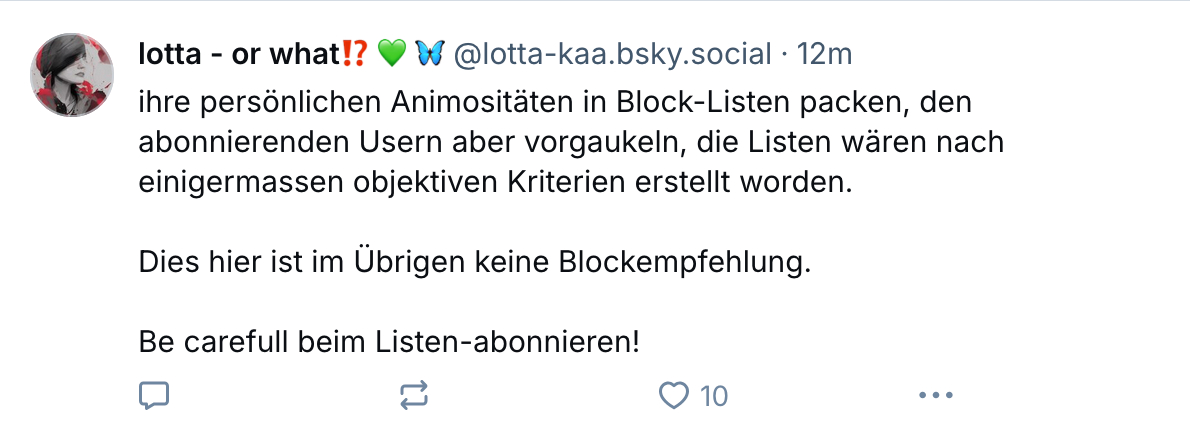This screenshot has width=1190, height=436.
Task: Click the @lotta-kaa.bsky.social handle
Action: 612,54
